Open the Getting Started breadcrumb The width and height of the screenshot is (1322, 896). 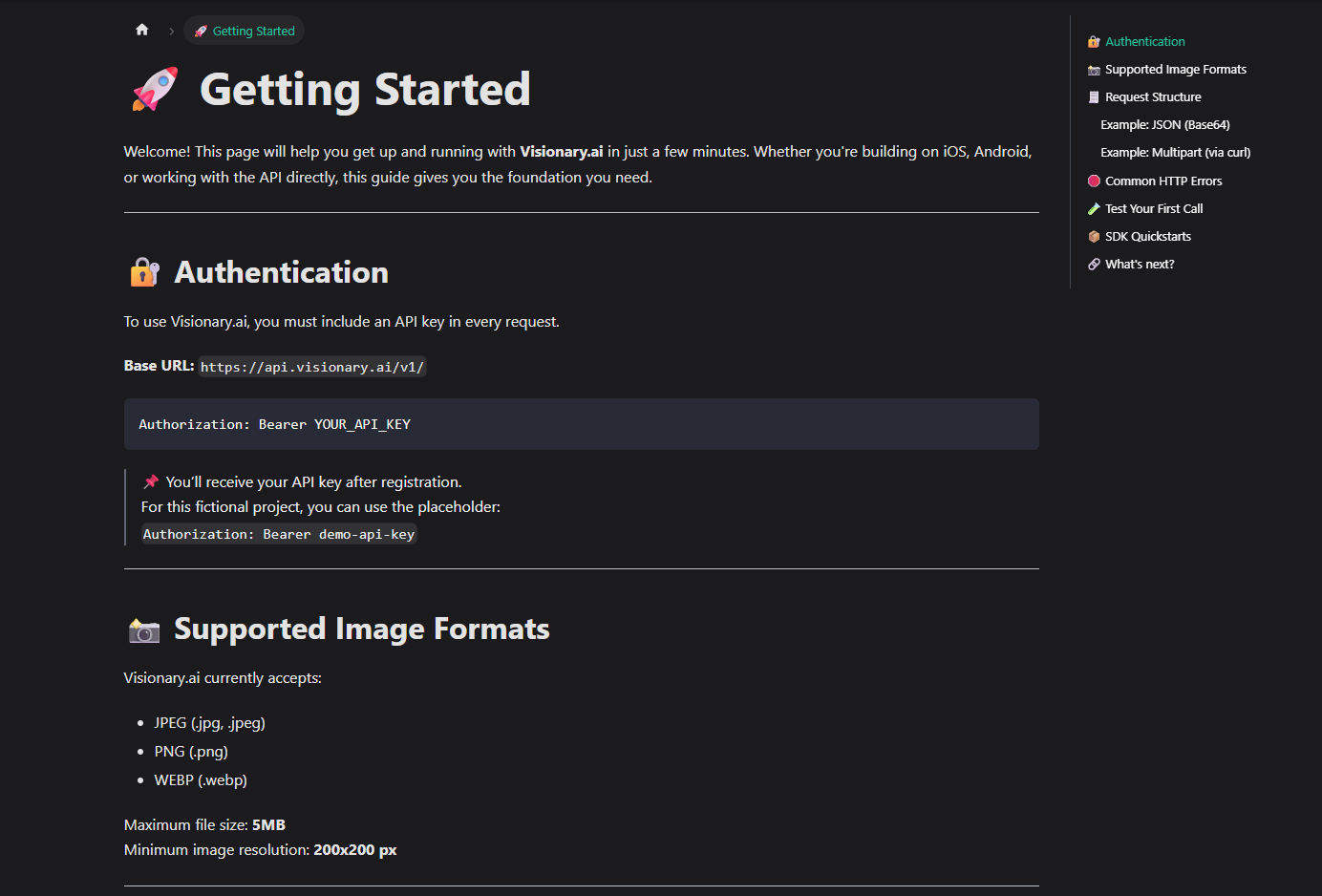coord(244,31)
